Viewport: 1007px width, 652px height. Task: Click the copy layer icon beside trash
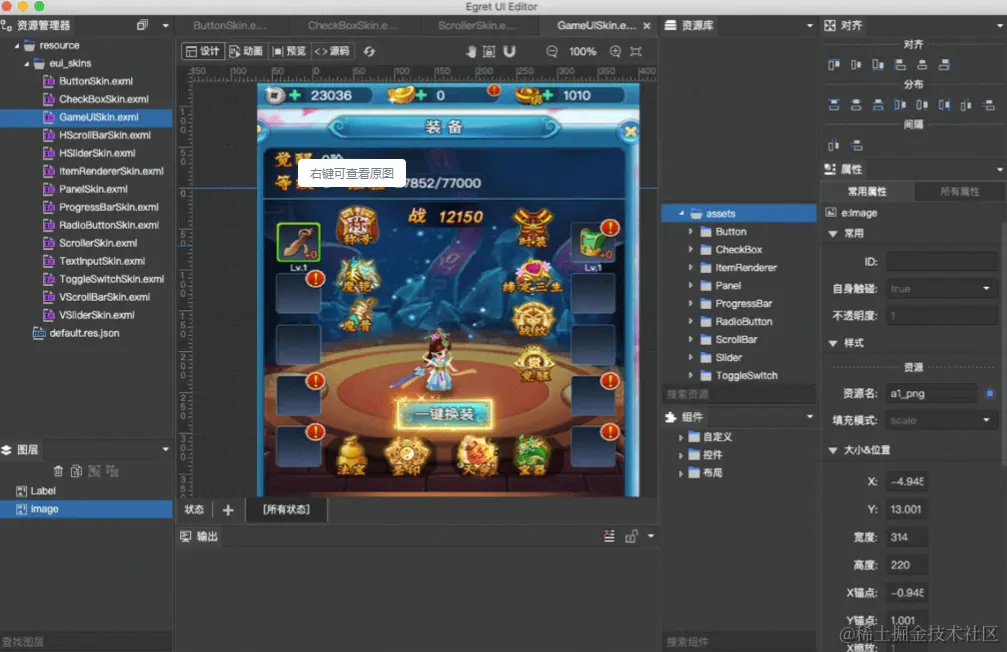(76, 471)
